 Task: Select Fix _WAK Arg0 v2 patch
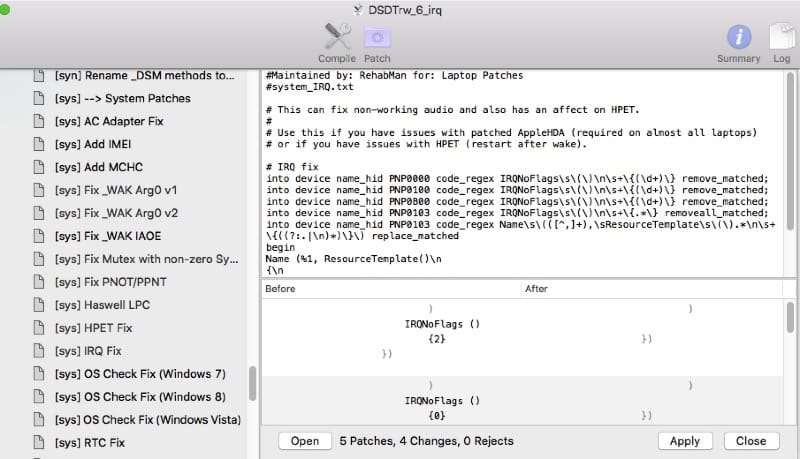116,213
